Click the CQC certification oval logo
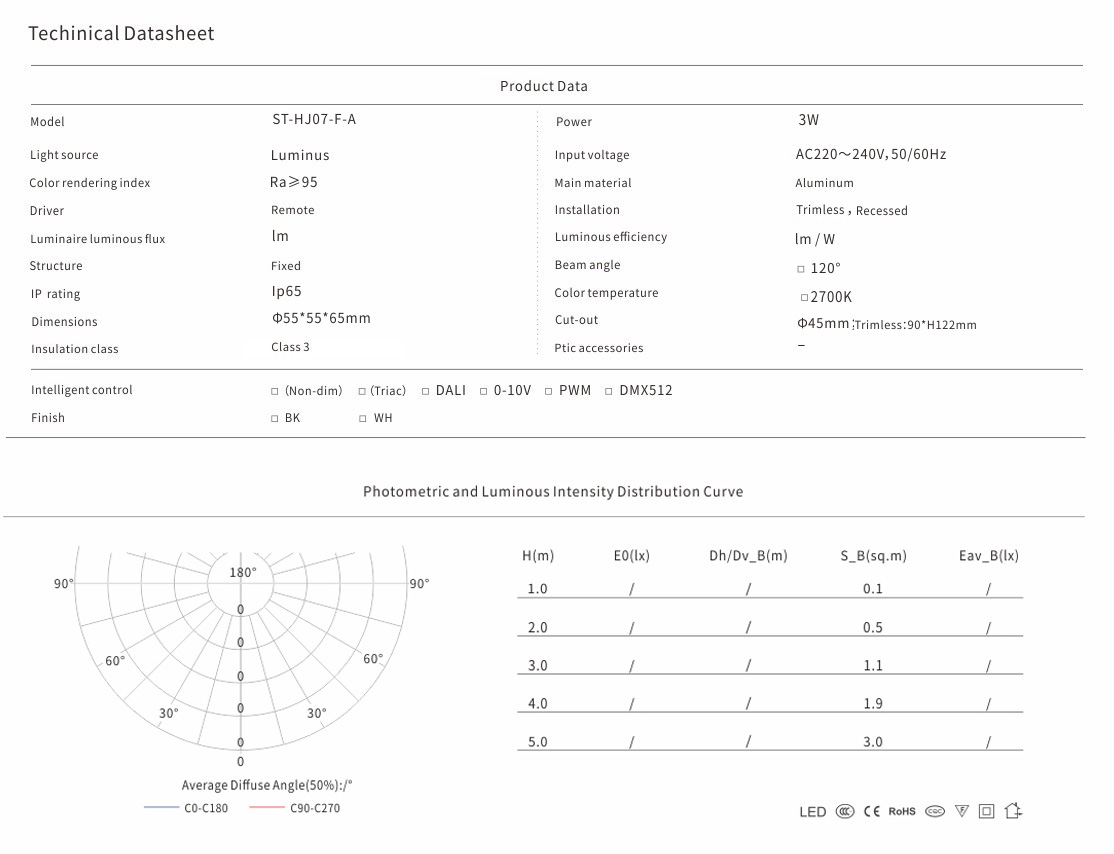 coord(935,812)
